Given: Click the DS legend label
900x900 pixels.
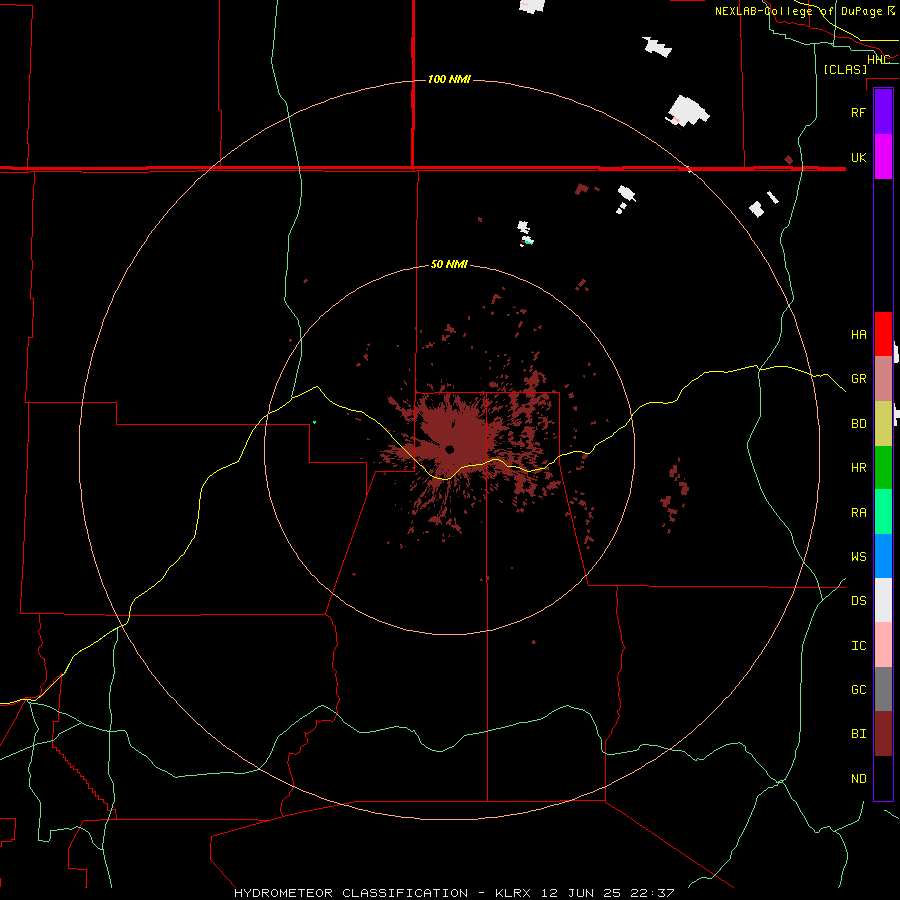Looking at the screenshot, I should (x=858, y=601).
